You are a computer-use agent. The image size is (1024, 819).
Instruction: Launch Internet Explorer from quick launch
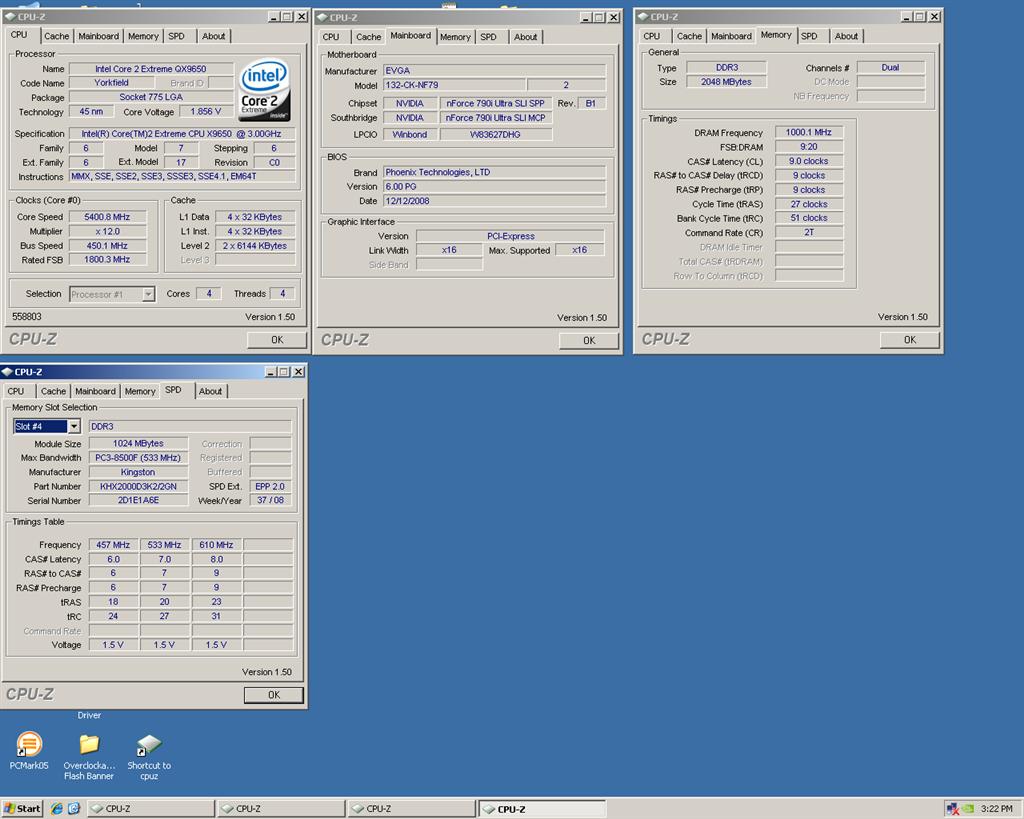(x=57, y=809)
